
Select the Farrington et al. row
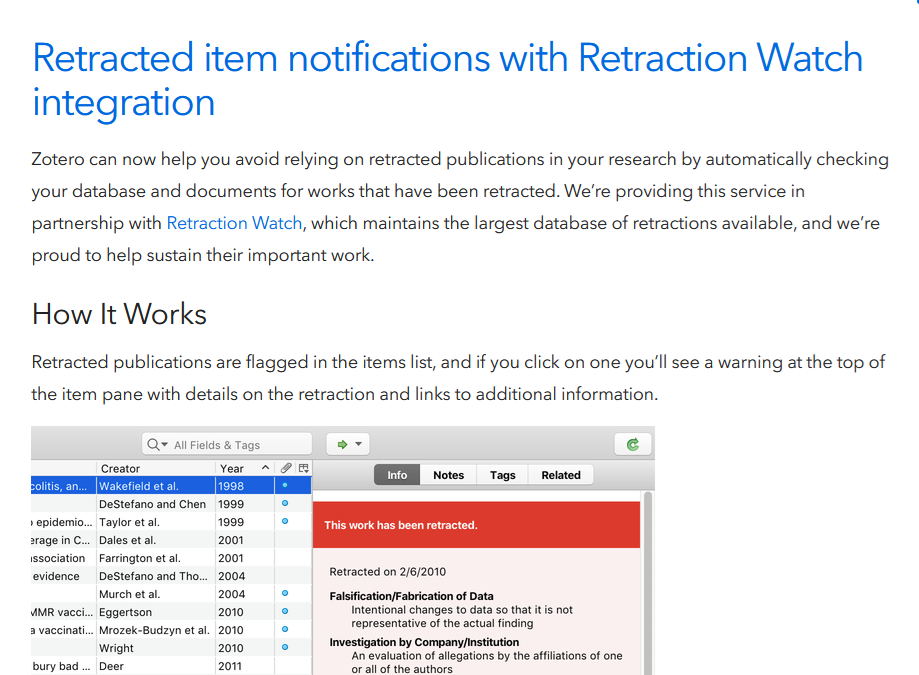(171, 558)
